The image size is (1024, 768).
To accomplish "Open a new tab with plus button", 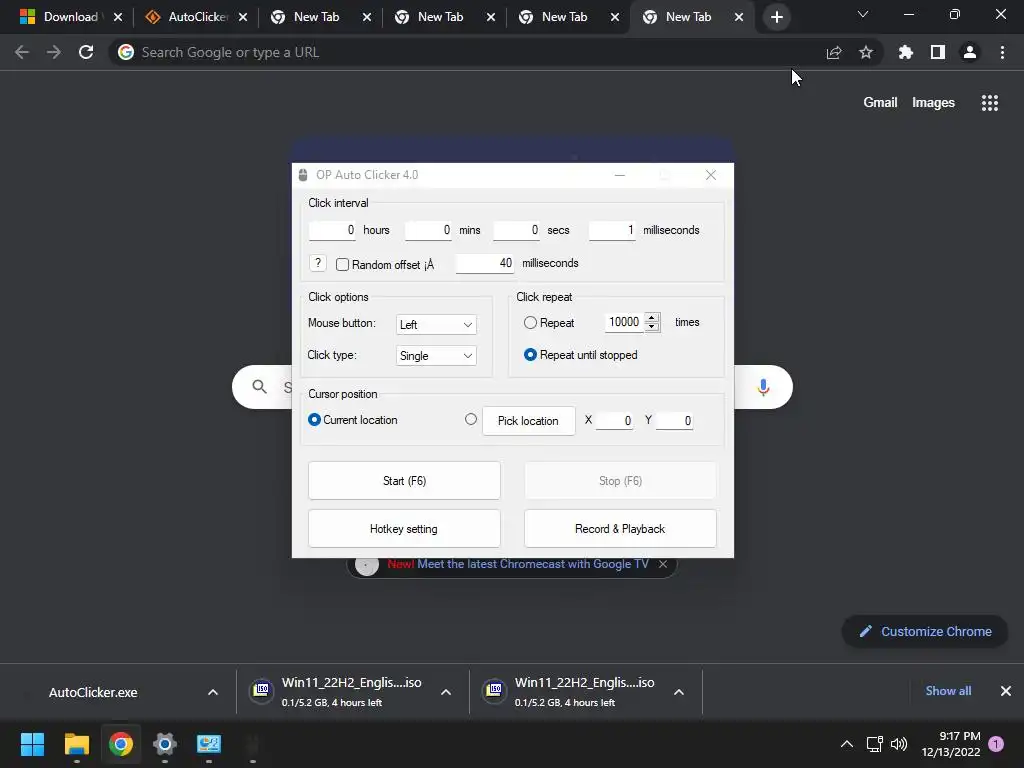I will pyautogui.click(x=776, y=17).
